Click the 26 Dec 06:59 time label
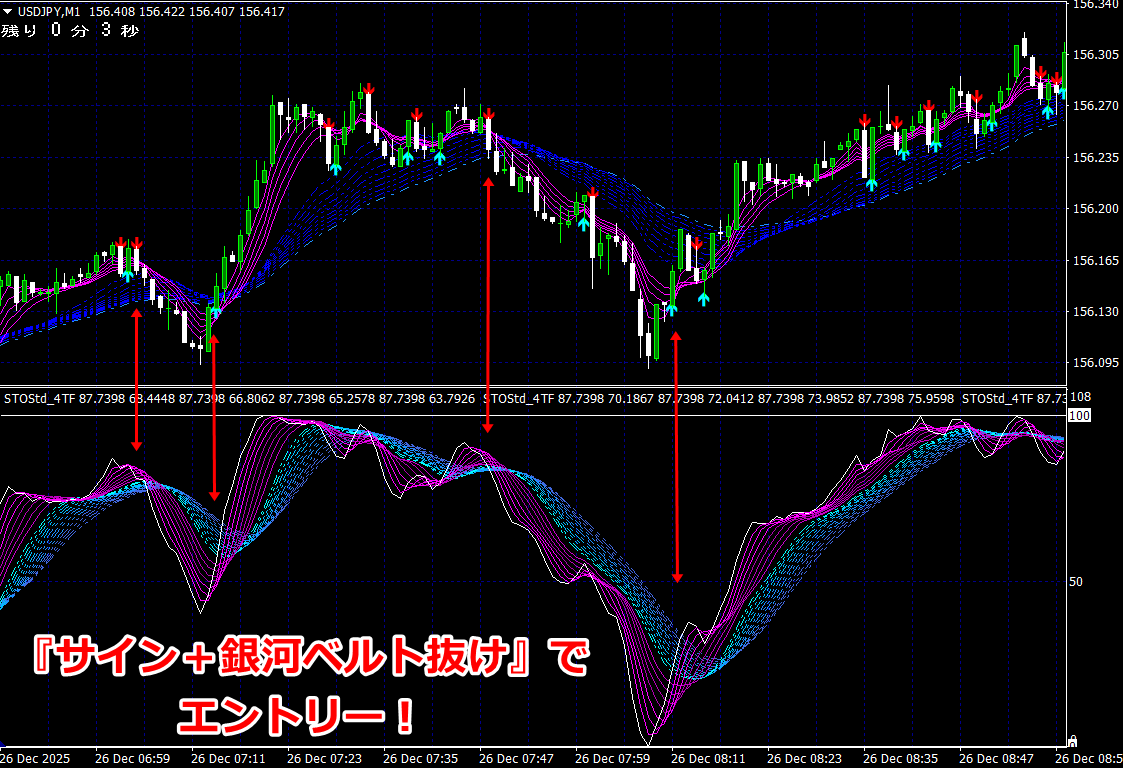This screenshot has width=1123, height=768. [x=132, y=758]
